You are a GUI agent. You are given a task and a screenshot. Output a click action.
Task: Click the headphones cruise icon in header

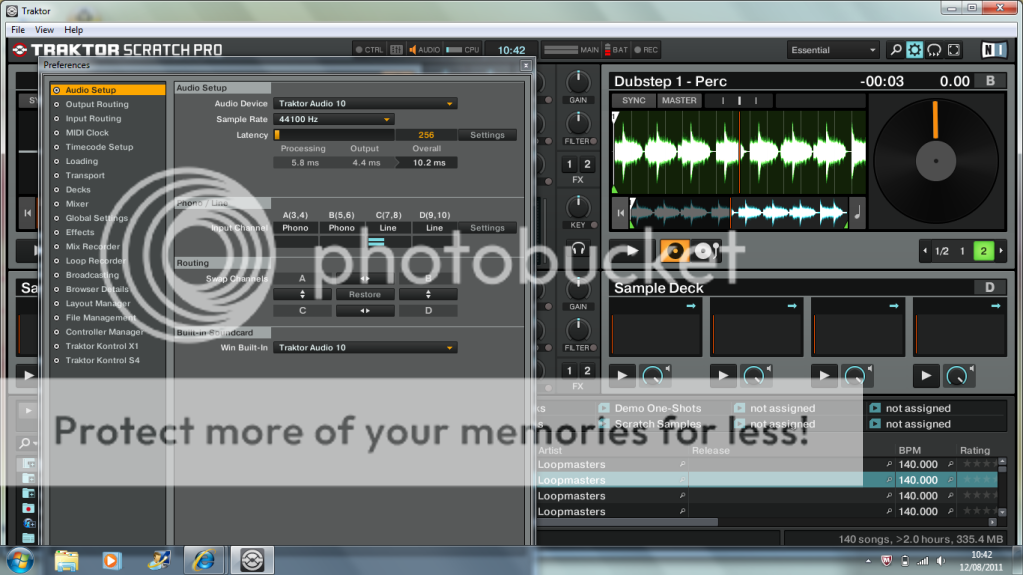[x=934, y=50]
